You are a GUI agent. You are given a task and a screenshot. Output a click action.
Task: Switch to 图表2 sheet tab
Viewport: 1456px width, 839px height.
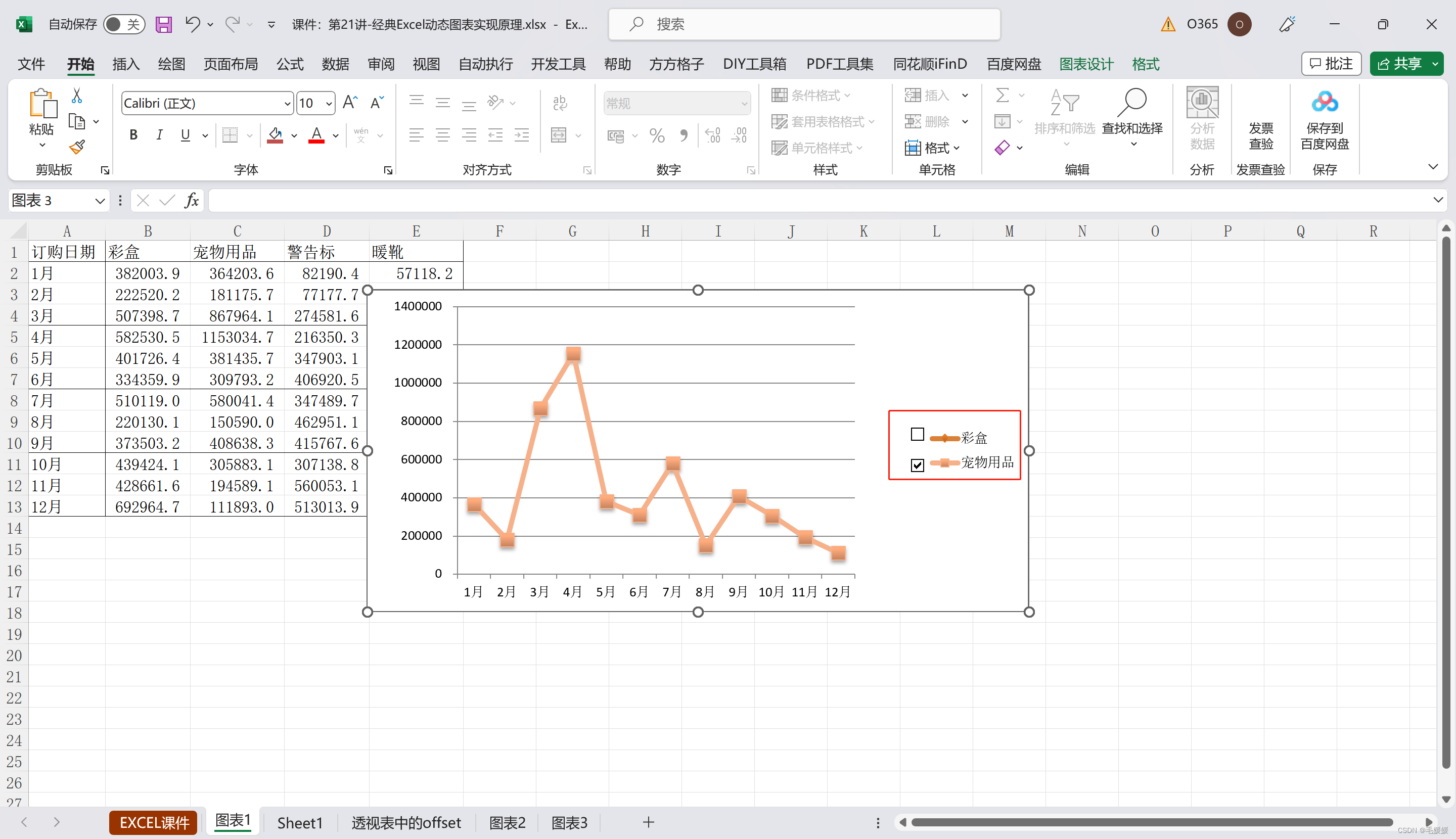507,823
